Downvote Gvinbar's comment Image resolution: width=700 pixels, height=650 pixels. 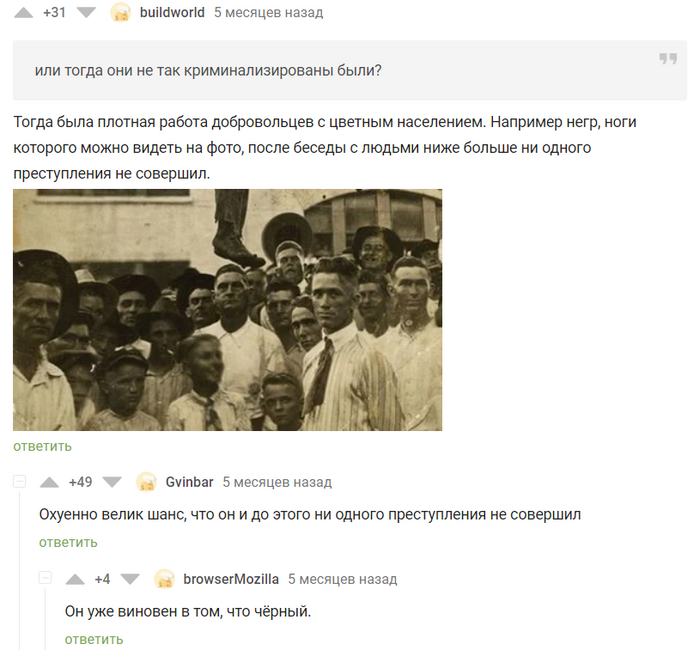(x=112, y=482)
